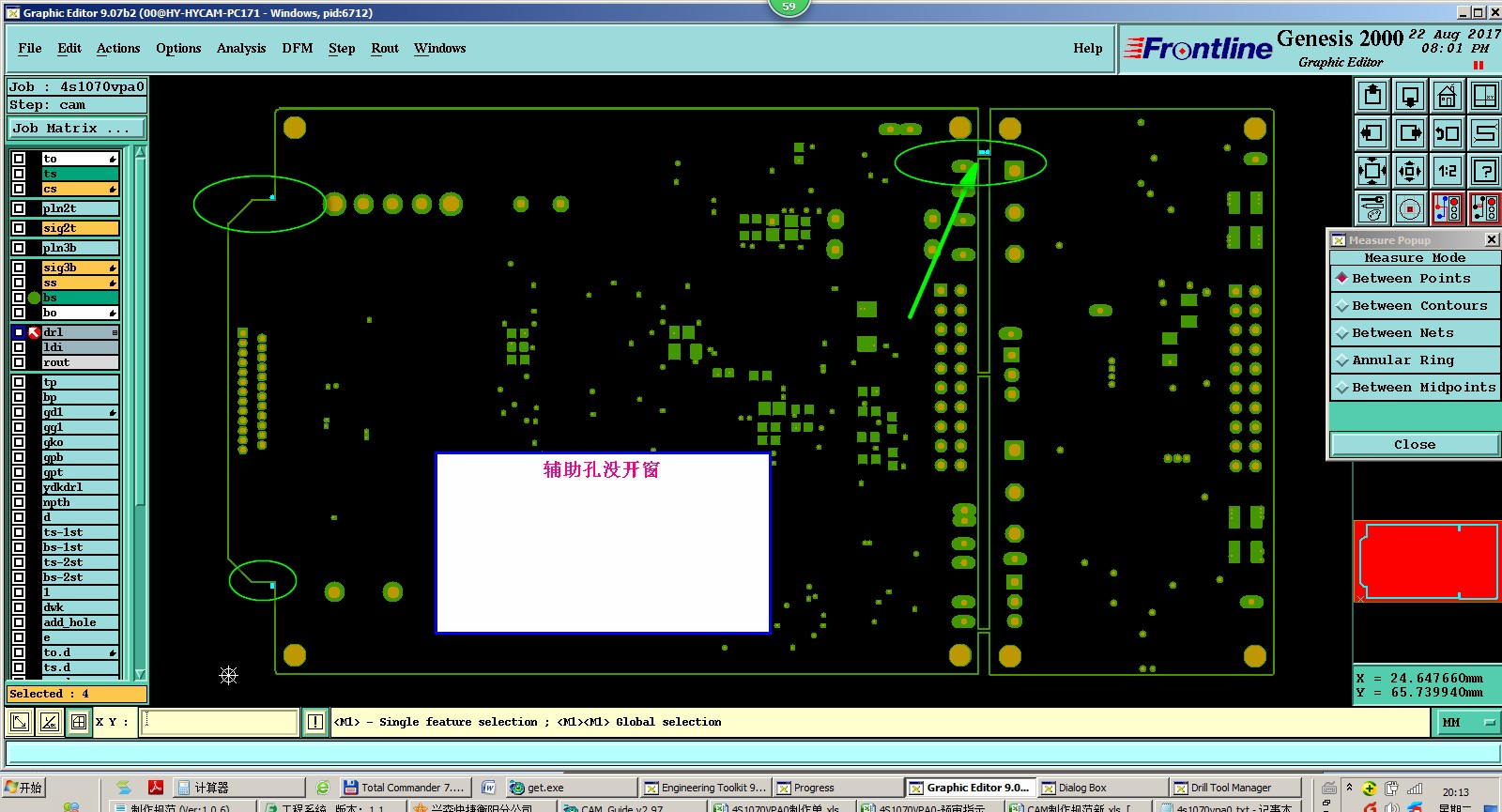Open the Help menu
1502x812 pixels.
pyautogui.click(x=1088, y=49)
